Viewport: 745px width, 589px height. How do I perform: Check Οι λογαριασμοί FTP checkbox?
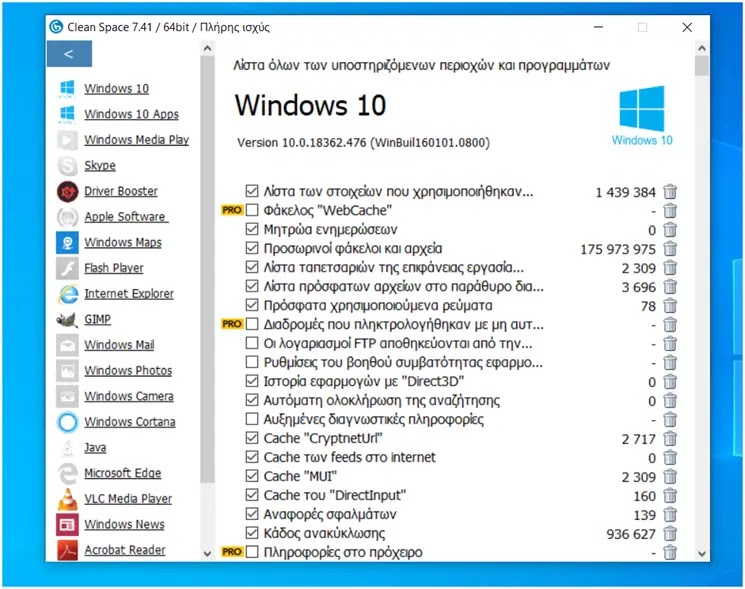(252, 343)
